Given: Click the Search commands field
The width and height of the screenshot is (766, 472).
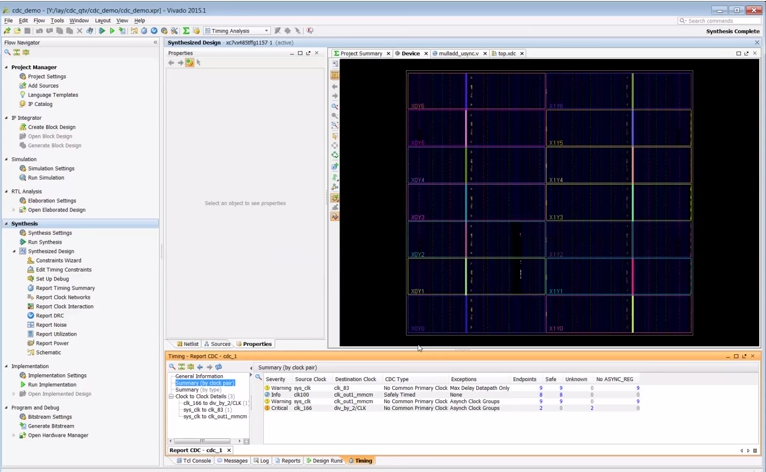Looking at the screenshot, I should (x=719, y=21).
